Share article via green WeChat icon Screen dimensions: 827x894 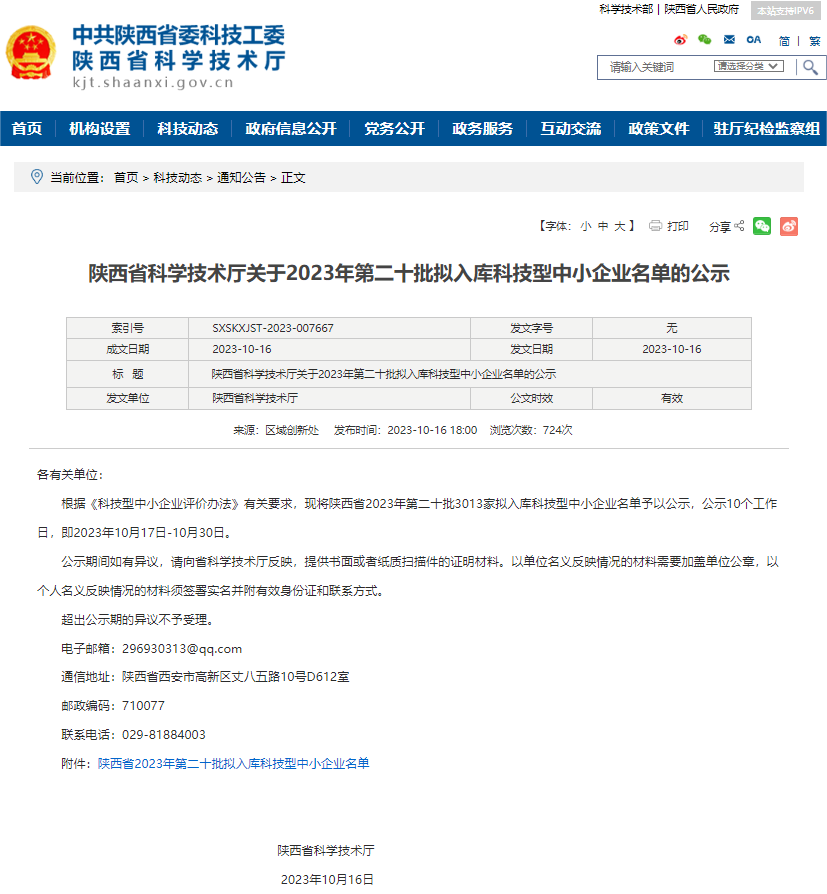[762, 226]
